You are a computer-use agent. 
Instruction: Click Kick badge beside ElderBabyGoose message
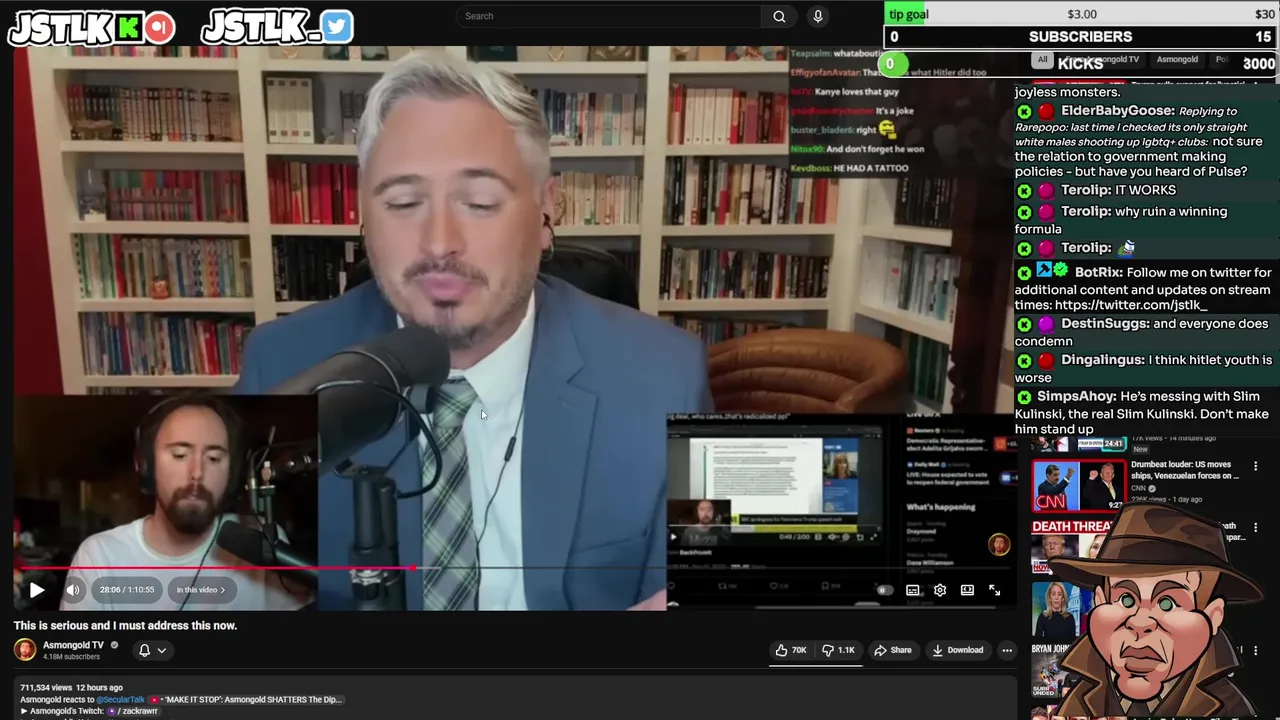click(x=1024, y=111)
